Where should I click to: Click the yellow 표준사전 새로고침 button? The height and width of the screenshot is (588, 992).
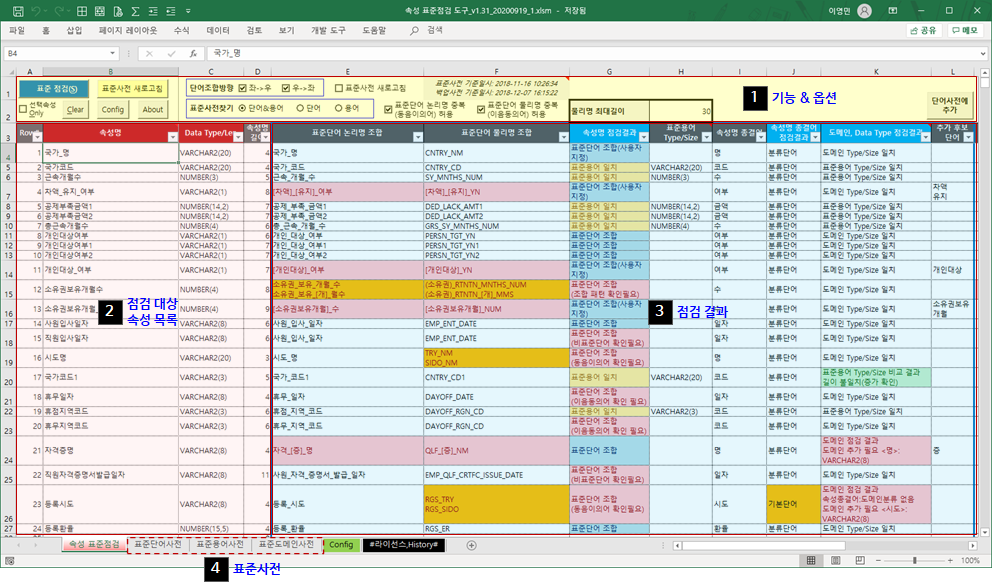[x=133, y=89]
